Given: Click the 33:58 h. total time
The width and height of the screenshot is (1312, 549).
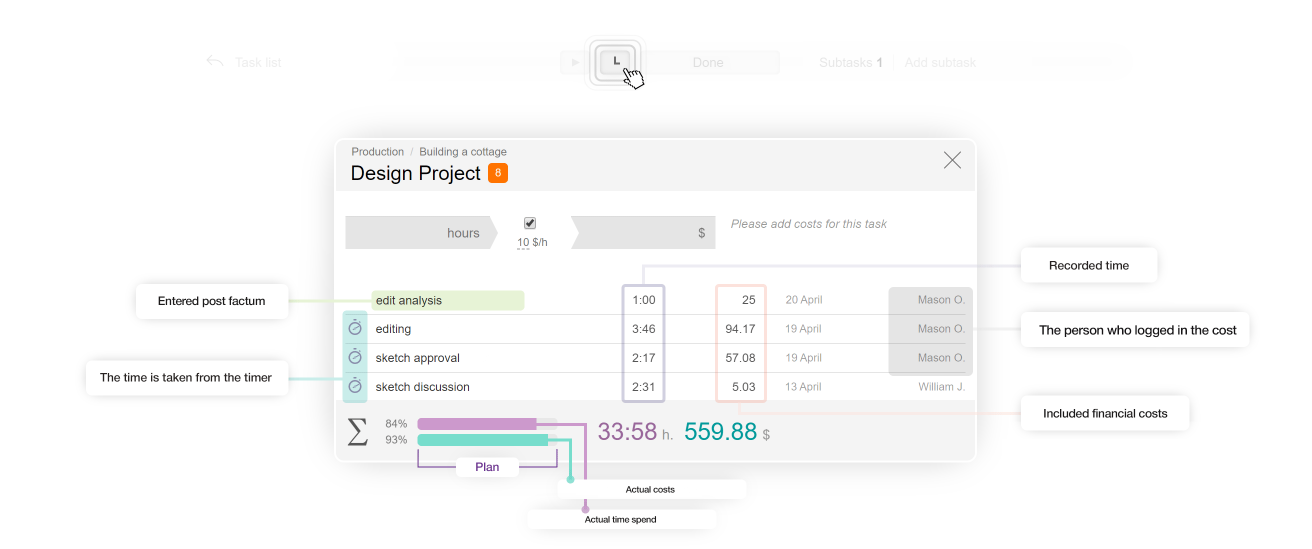Looking at the screenshot, I should pos(635,432).
